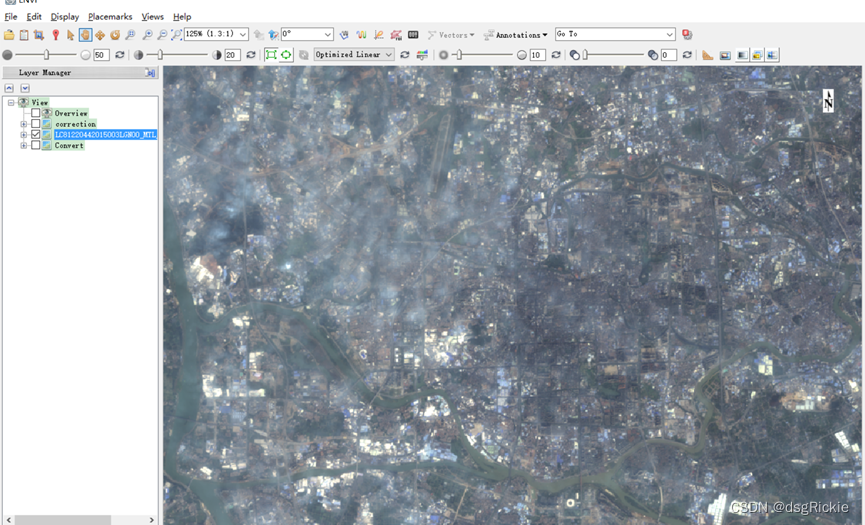Click the North Up arrow icon
This screenshot has height=525, width=865.
pyautogui.click(x=274, y=35)
